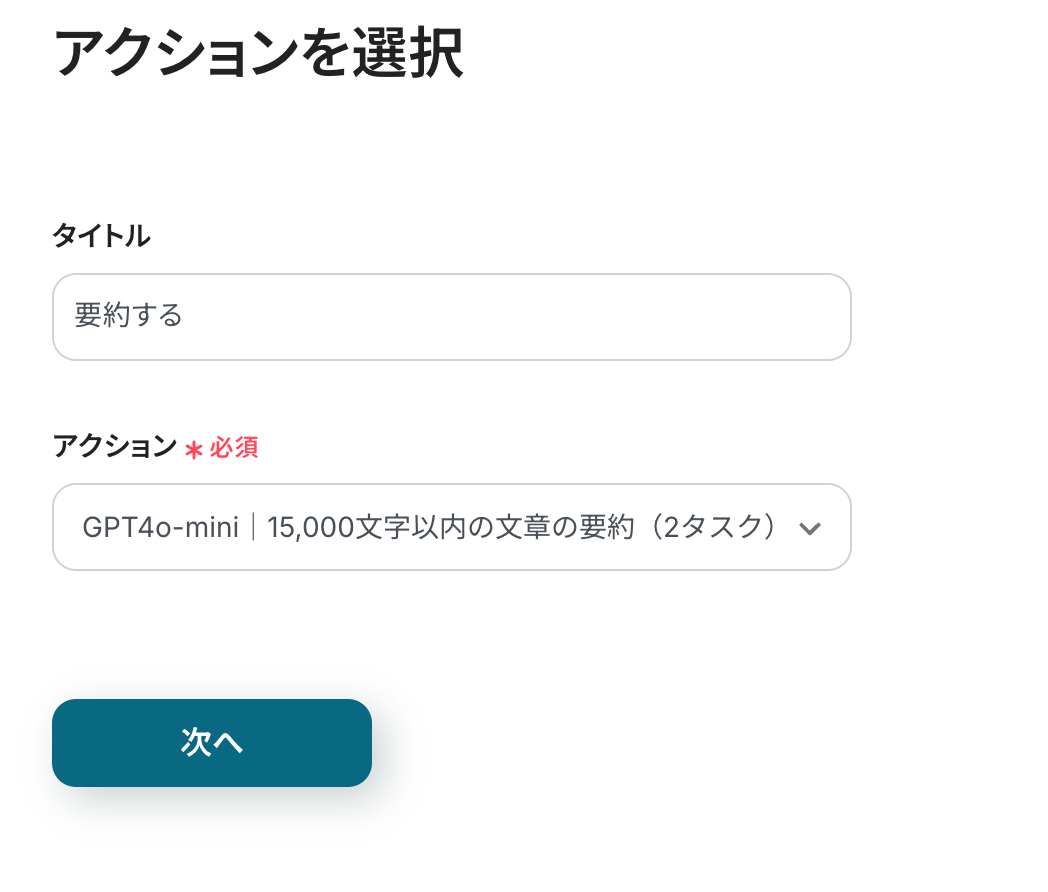The height and width of the screenshot is (892, 1048).
Task: Click the vertical bar separator after GPT4o-mini
Action: (253, 527)
